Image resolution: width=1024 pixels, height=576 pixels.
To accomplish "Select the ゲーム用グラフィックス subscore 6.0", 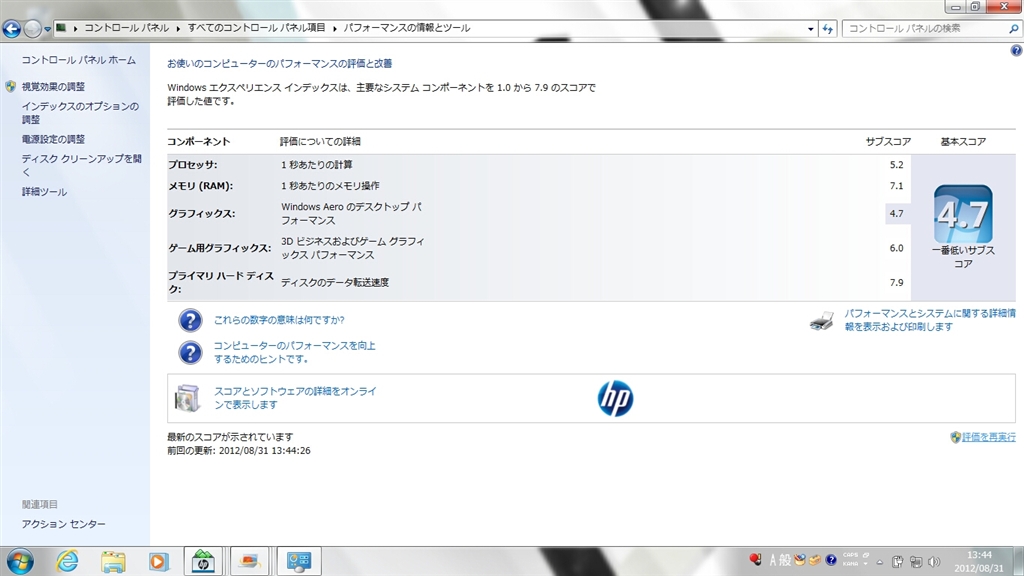I will [x=896, y=248].
